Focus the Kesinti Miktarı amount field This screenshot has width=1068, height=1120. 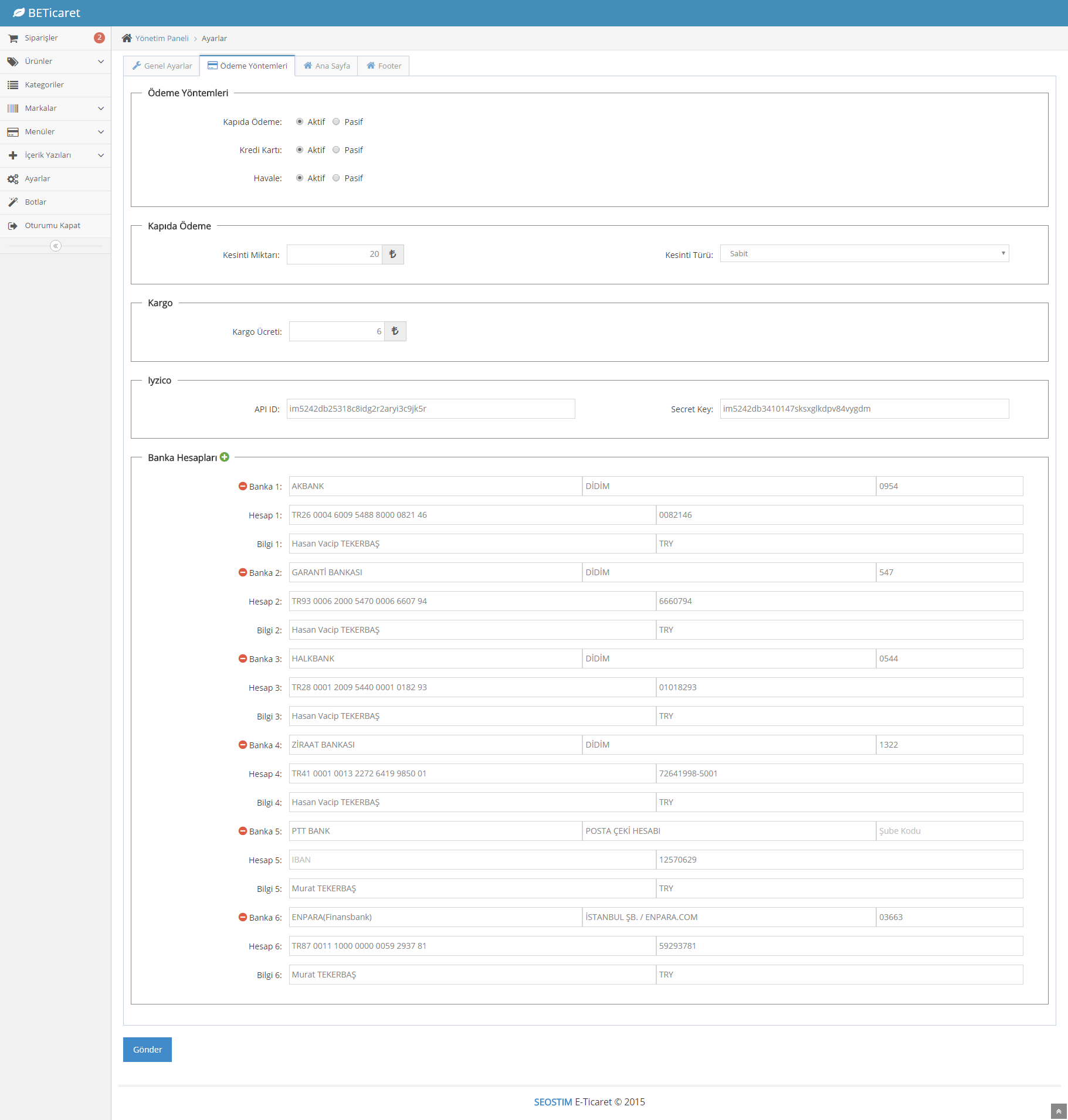tap(334, 254)
